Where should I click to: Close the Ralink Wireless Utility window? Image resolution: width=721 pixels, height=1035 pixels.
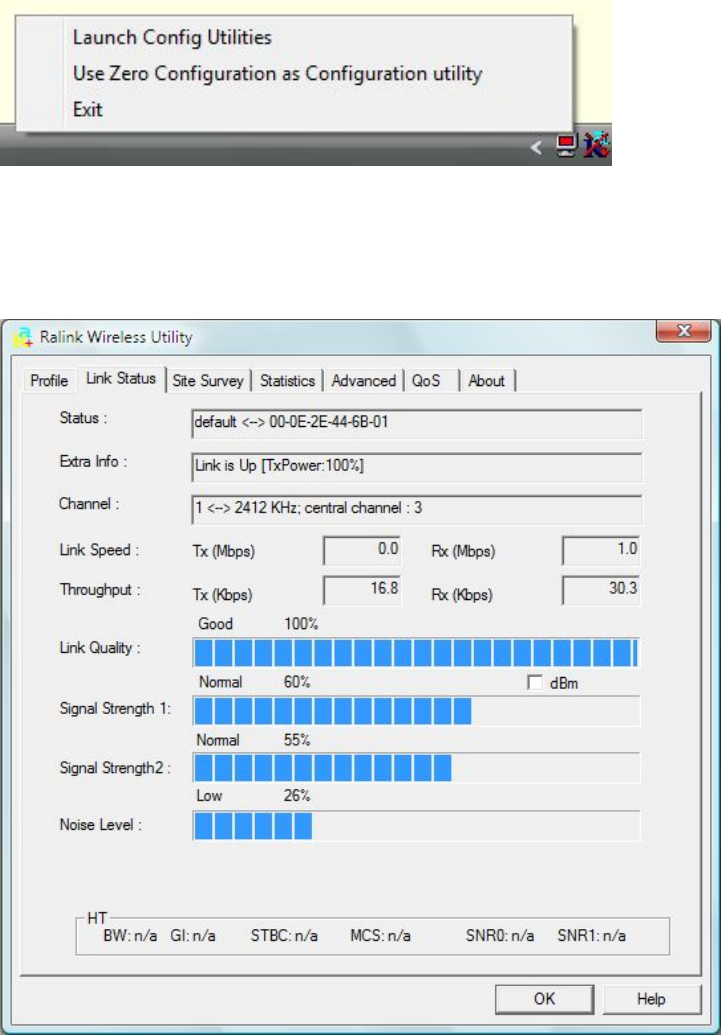click(684, 331)
